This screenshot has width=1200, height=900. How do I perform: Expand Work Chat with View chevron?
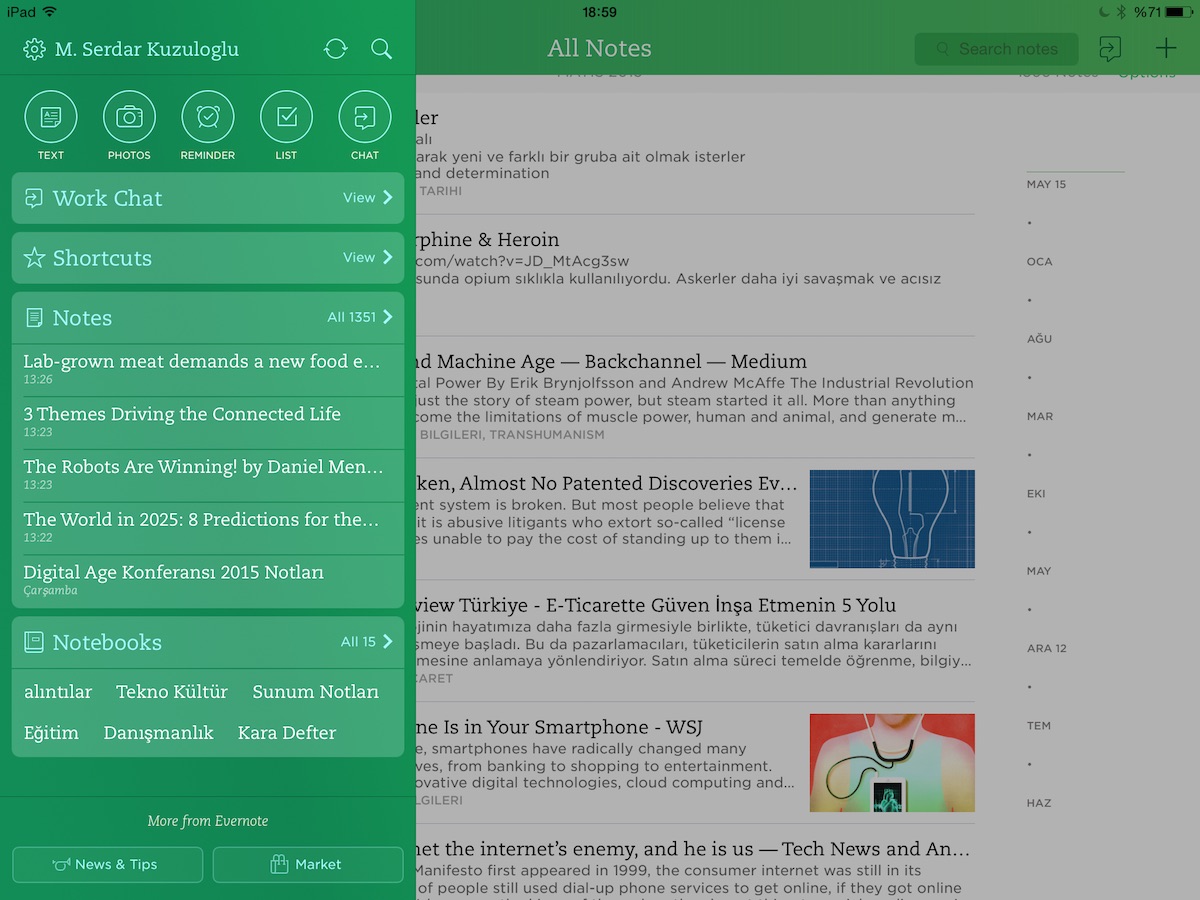coord(368,198)
